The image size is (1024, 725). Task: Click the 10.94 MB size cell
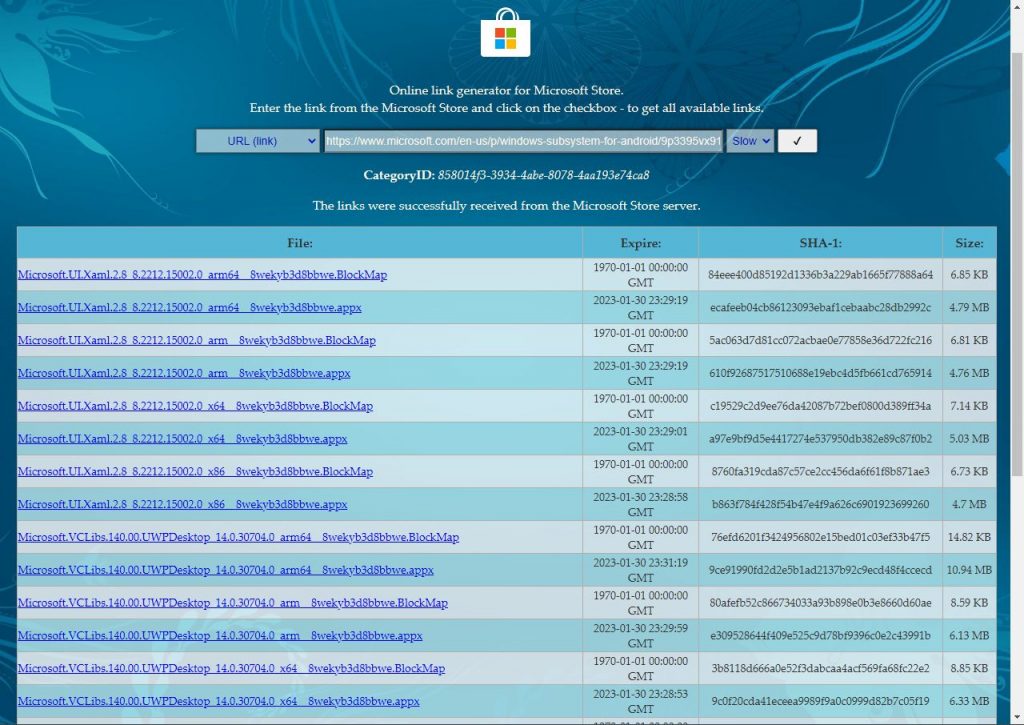969,570
